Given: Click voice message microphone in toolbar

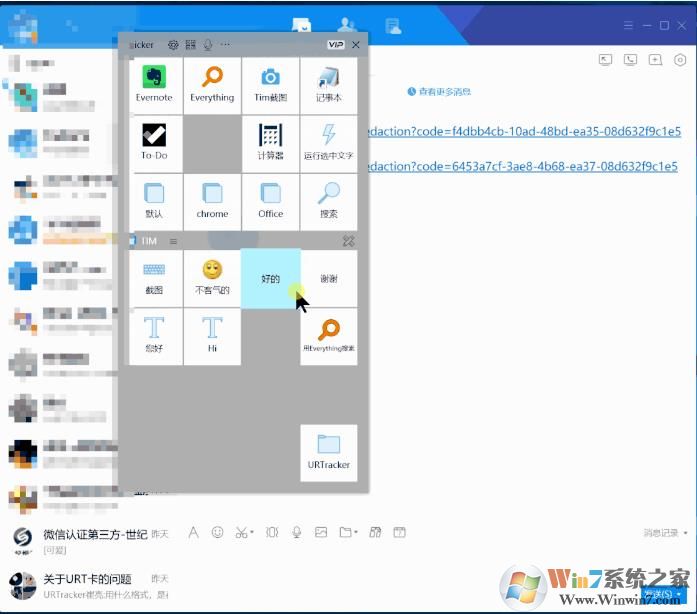Looking at the screenshot, I should [296, 532].
